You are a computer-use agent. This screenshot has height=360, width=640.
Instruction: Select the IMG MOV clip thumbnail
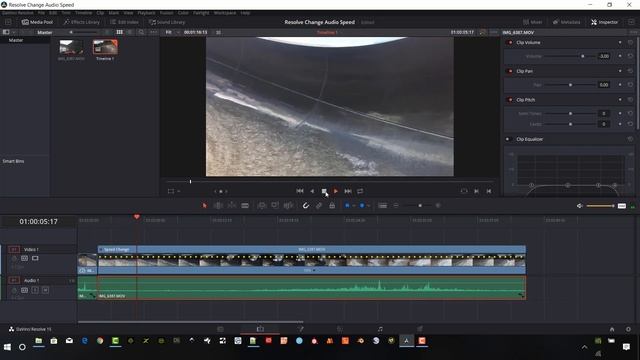click(71, 47)
